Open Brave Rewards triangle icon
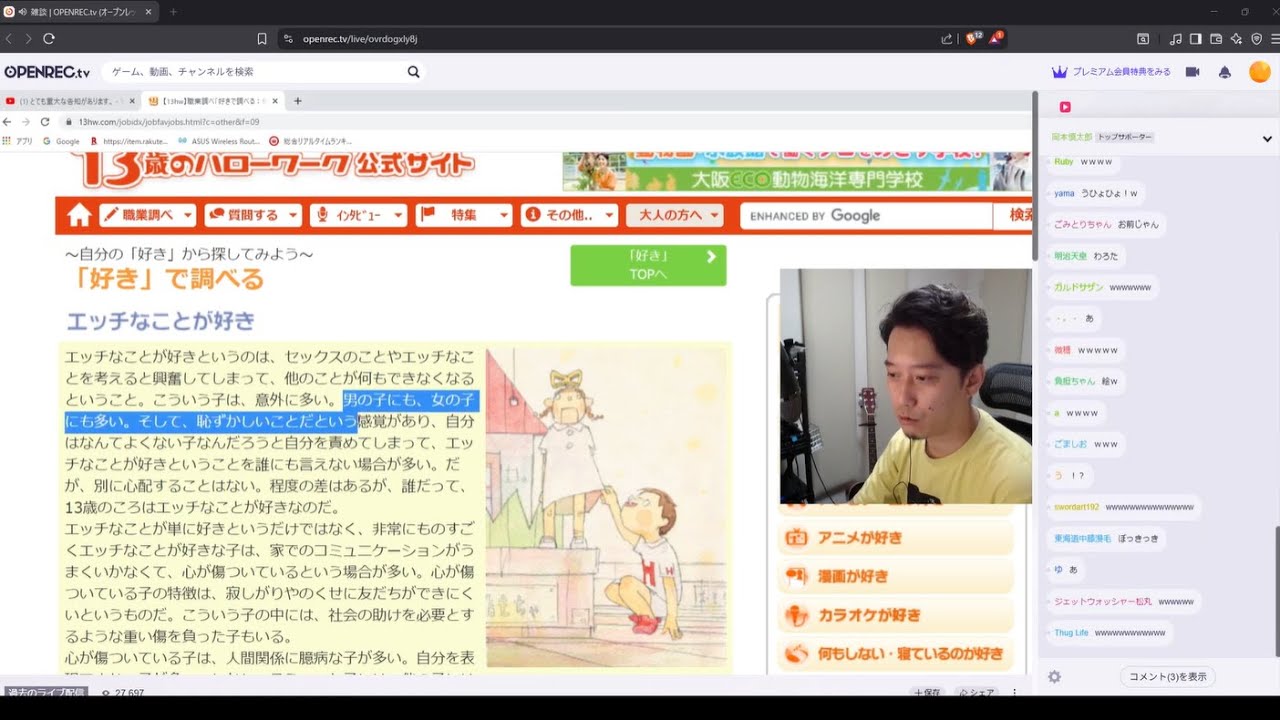Screen dimensions: 1280x720 996,39
